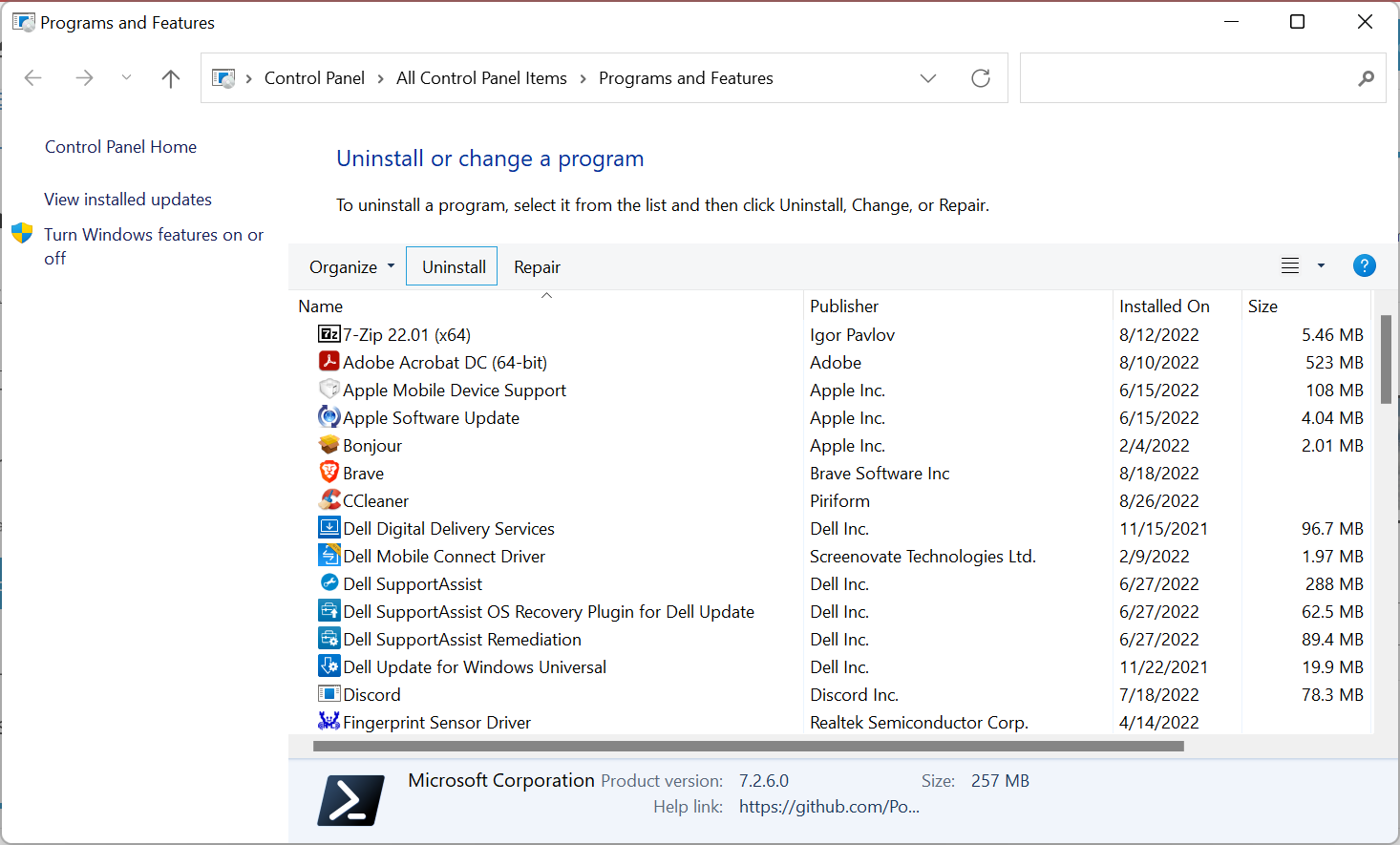Open Control Panel Home link
1400x845 pixels.
click(x=120, y=147)
